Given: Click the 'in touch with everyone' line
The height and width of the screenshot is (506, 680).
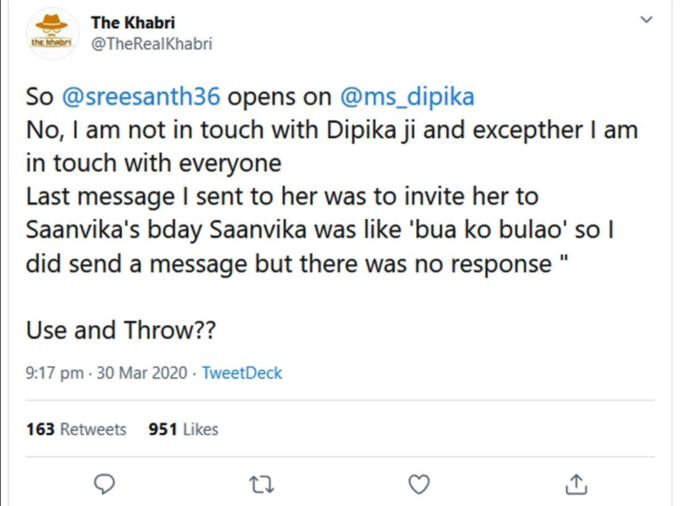Looking at the screenshot, I should [x=154, y=163].
